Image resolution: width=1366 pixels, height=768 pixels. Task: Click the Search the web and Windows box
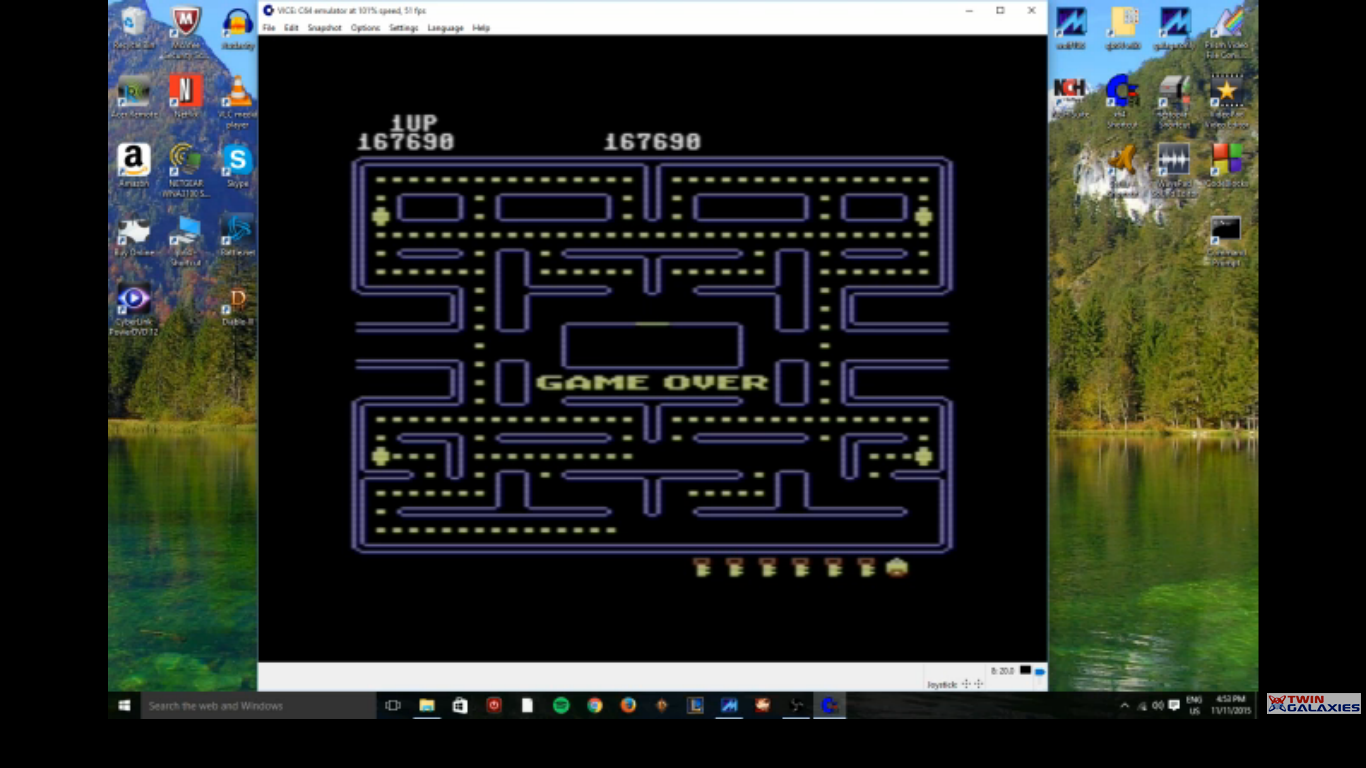pos(258,705)
